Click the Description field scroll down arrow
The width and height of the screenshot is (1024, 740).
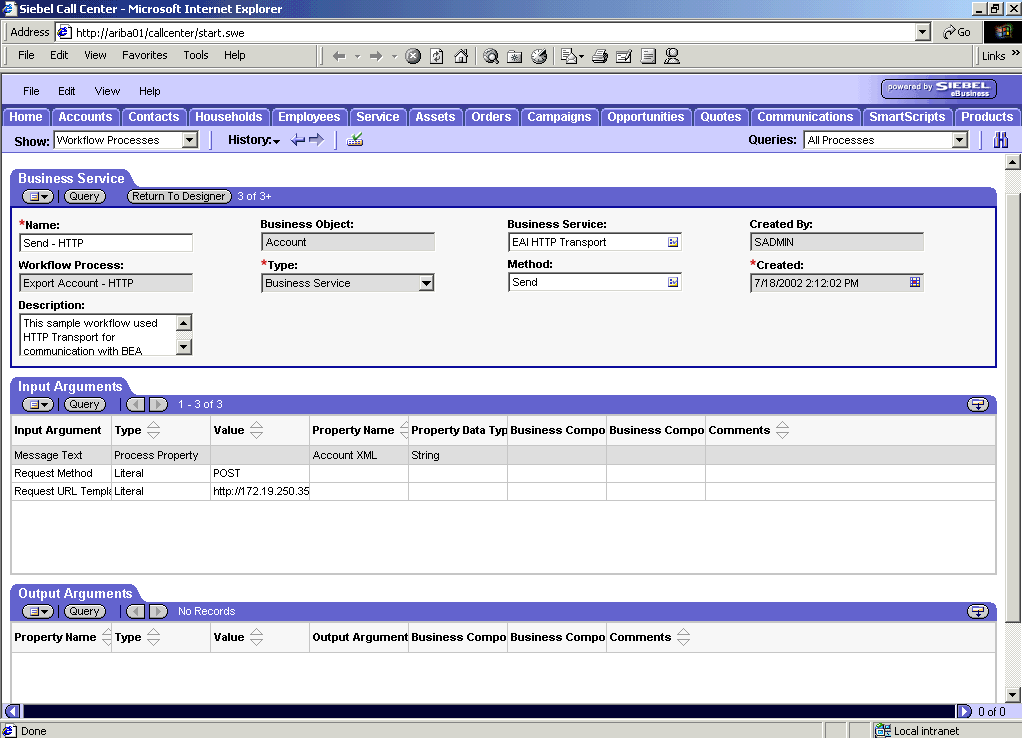pyautogui.click(x=184, y=347)
